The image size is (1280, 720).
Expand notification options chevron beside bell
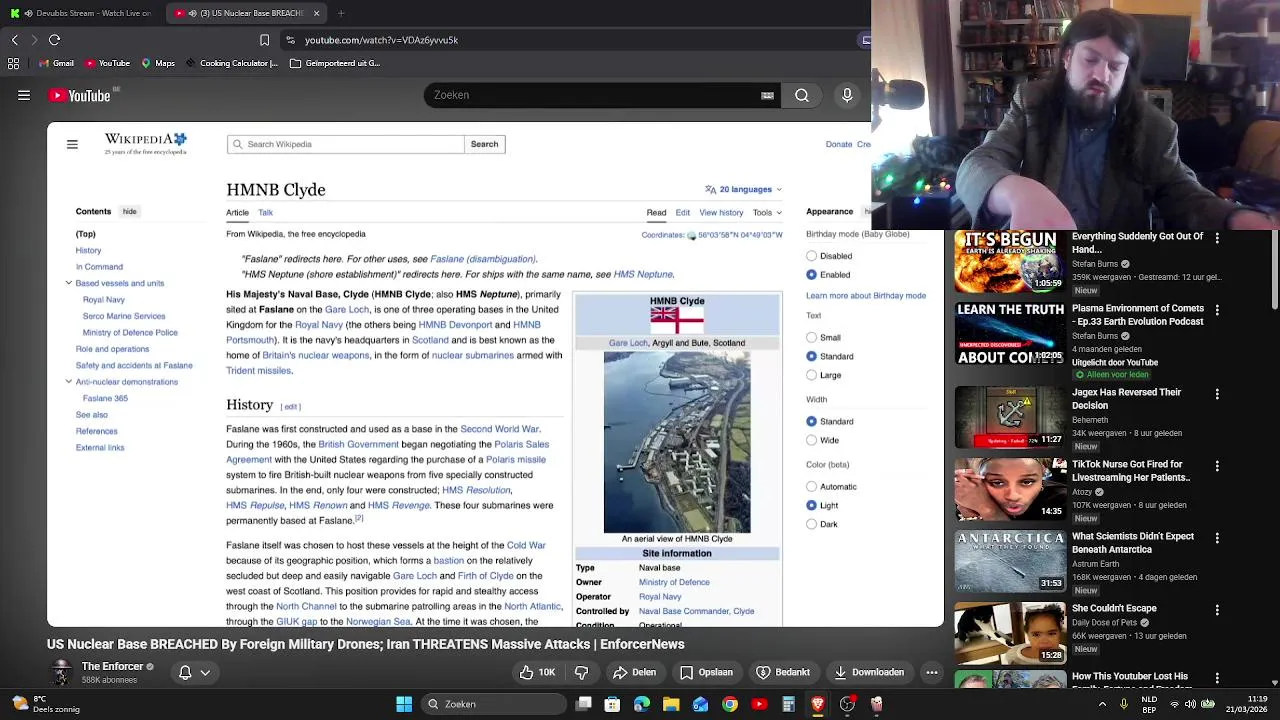pyautogui.click(x=205, y=672)
